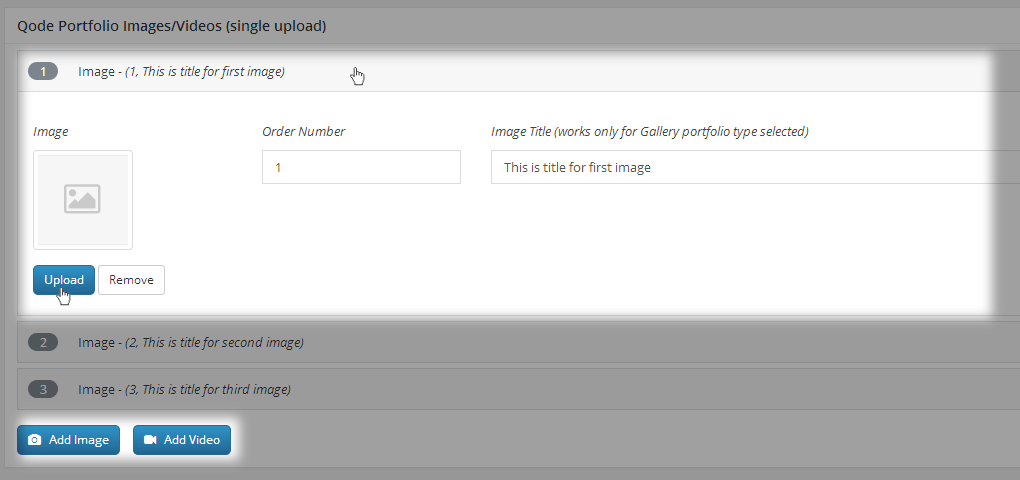This screenshot has width=1020, height=480.
Task: Click the 'Order Number' label
Action: pos(304,131)
